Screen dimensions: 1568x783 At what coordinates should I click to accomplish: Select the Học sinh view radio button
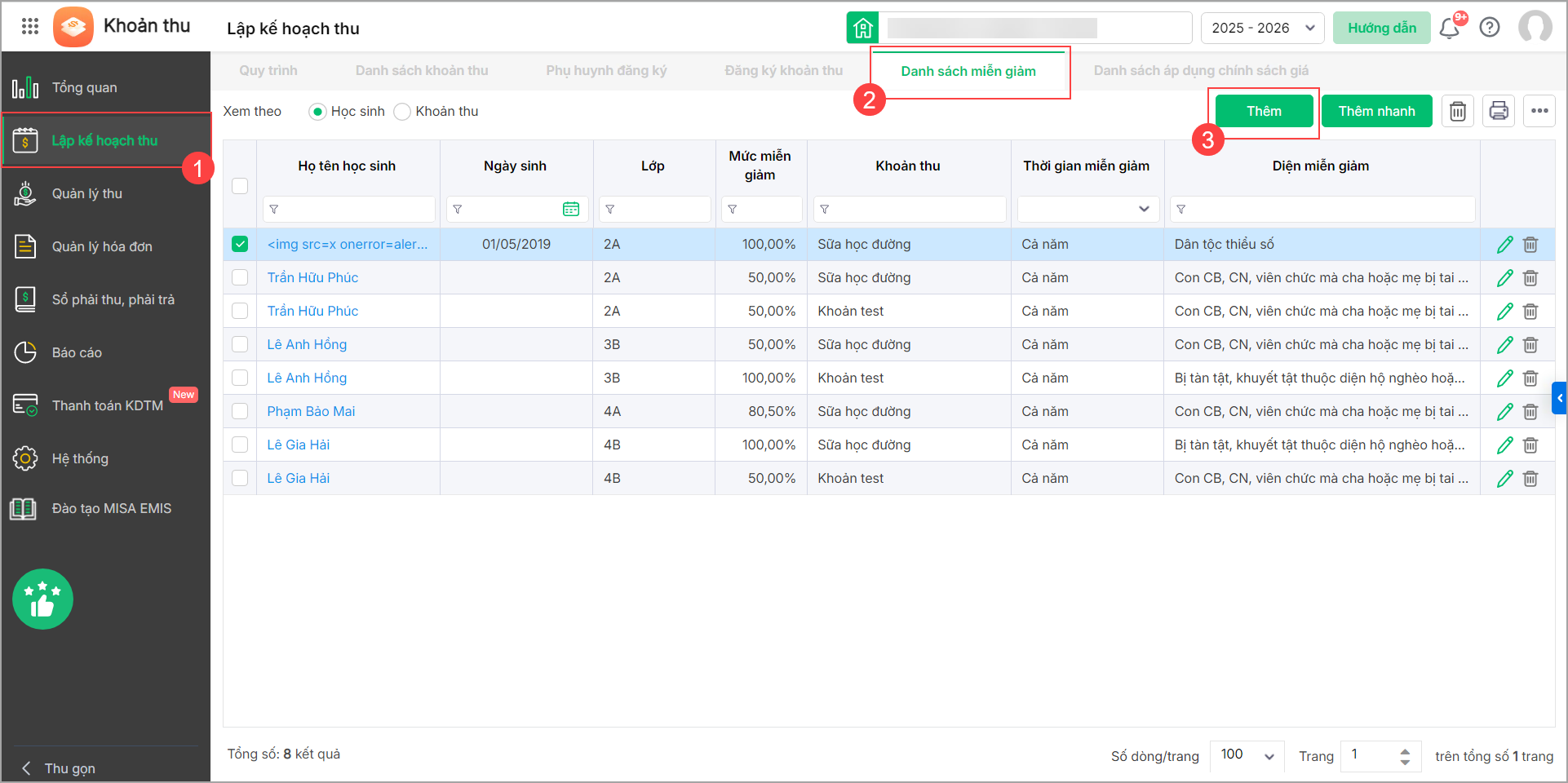click(x=318, y=112)
